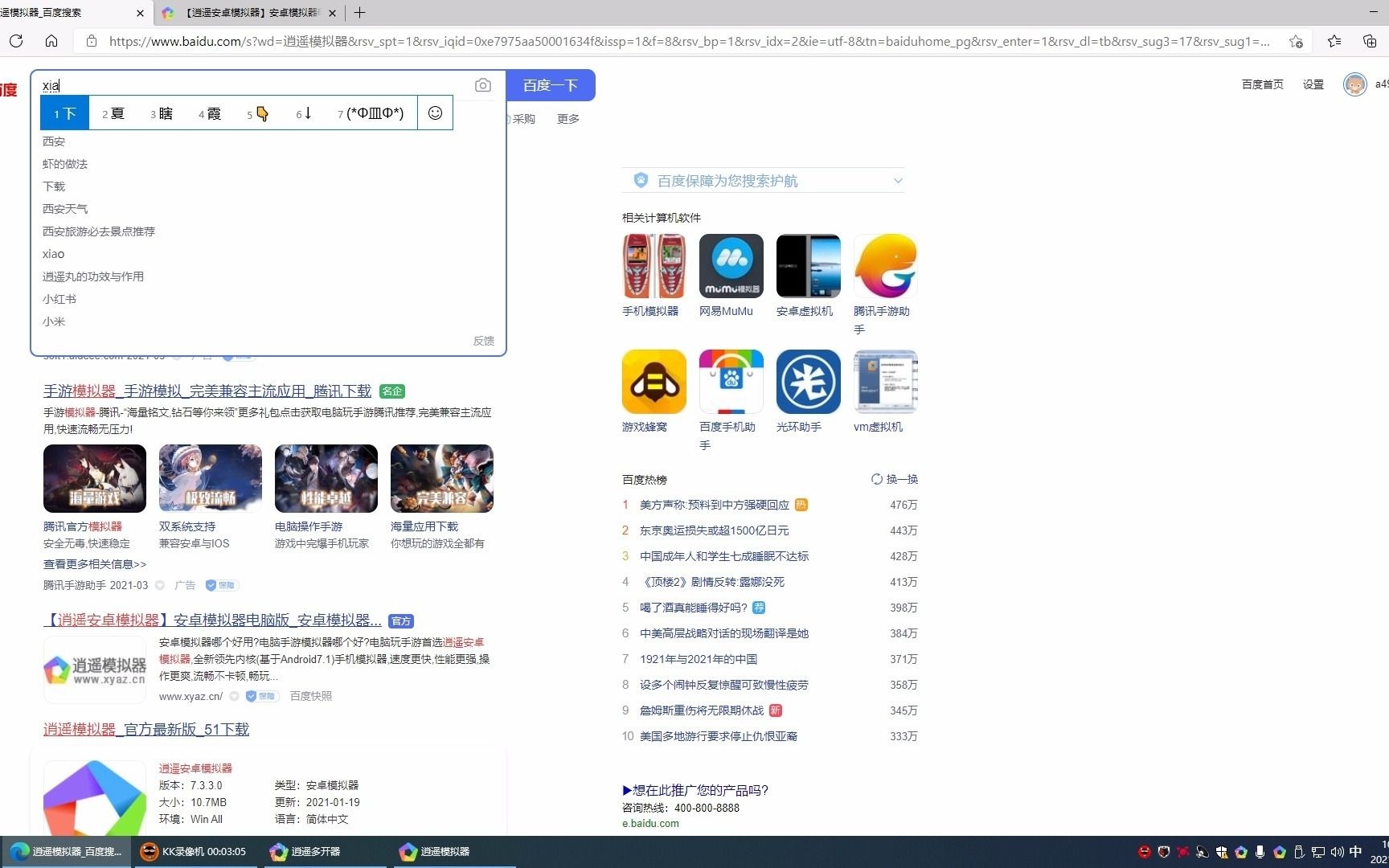Click 反馈 in the suggestion box
The height and width of the screenshot is (868, 1389).
coord(484,341)
